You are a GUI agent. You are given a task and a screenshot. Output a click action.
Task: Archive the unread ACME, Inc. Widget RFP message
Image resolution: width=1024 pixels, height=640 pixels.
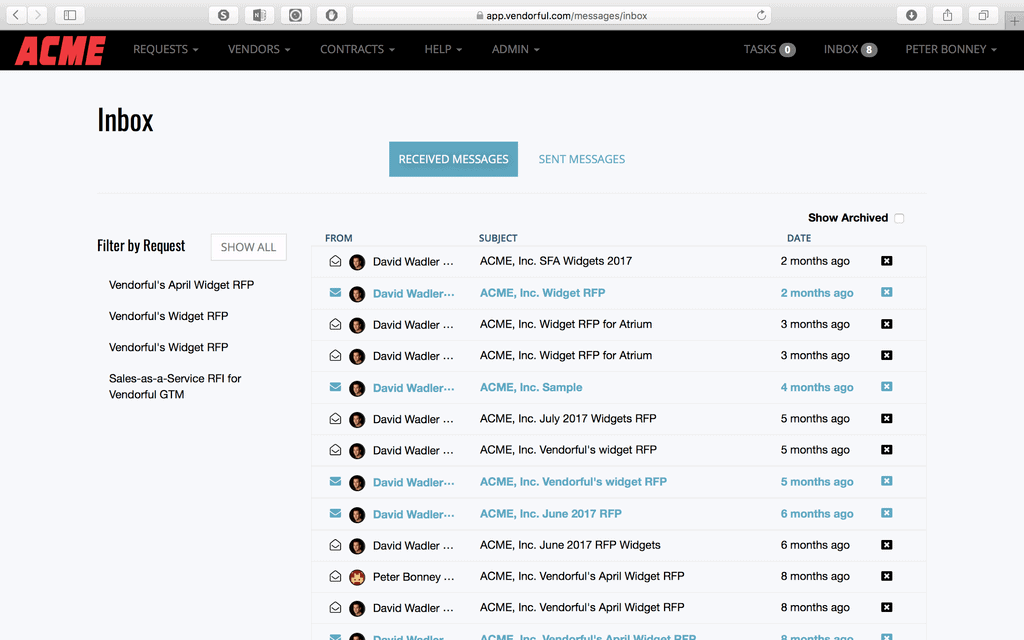(x=886, y=293)
